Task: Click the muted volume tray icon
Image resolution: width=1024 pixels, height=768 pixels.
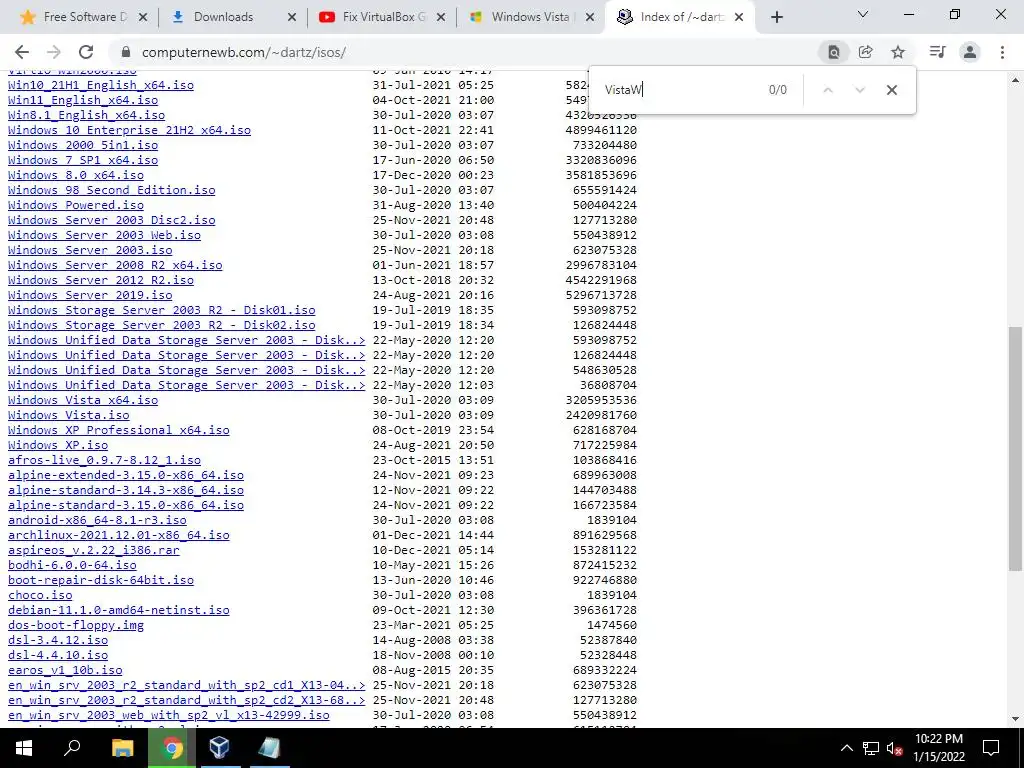Action: coord(894,748)
